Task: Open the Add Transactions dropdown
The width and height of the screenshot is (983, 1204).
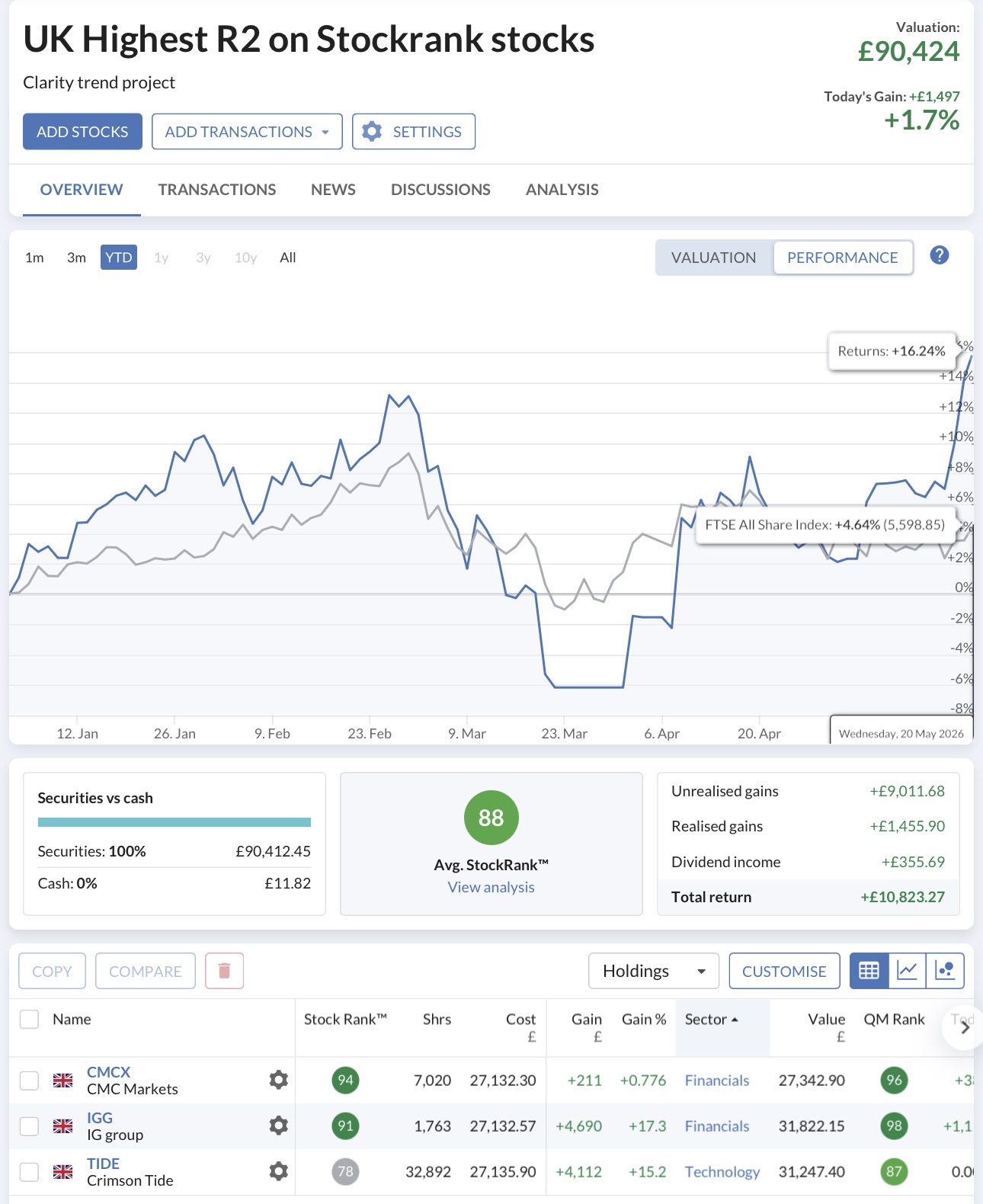Action: tap(247, 132)
